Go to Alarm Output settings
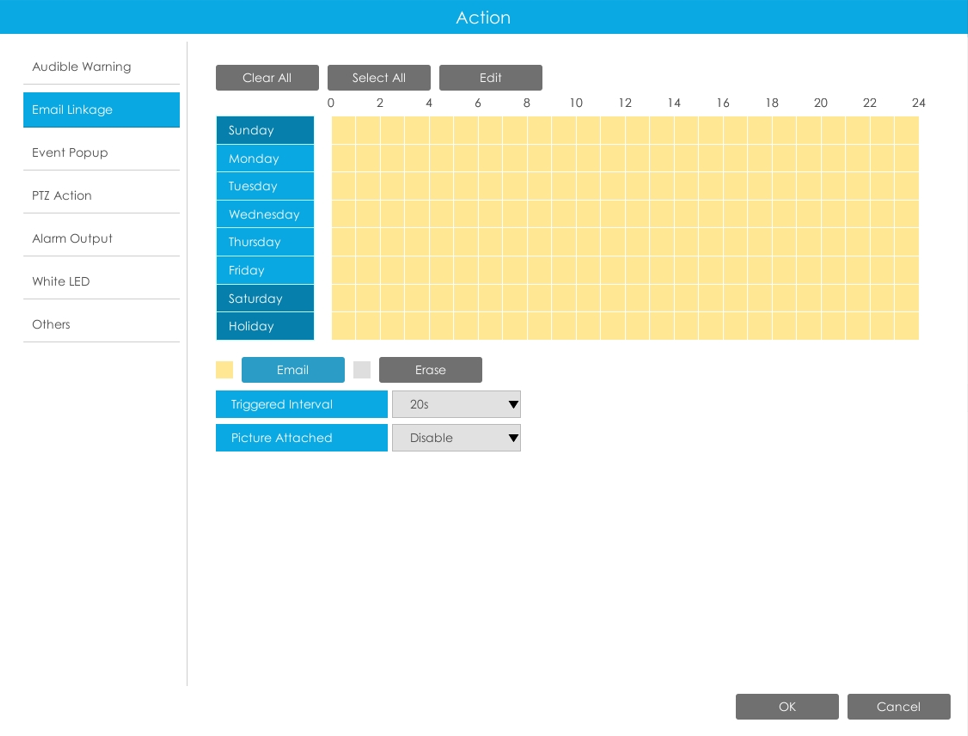Viewport: 968px width, 736px height. pyautogui.click(x=101, y=238)
